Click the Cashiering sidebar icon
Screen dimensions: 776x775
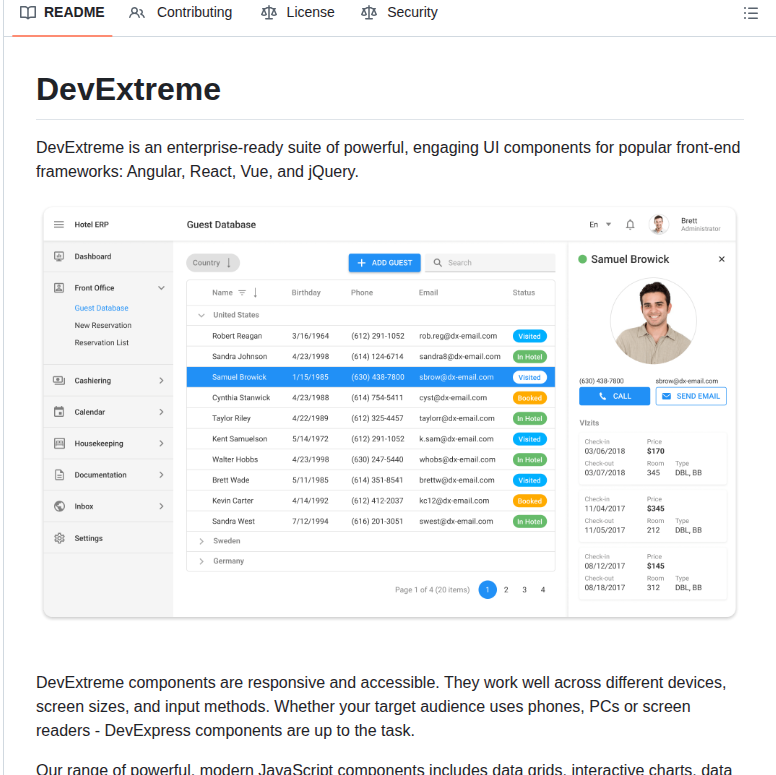(x=59, y=381)
